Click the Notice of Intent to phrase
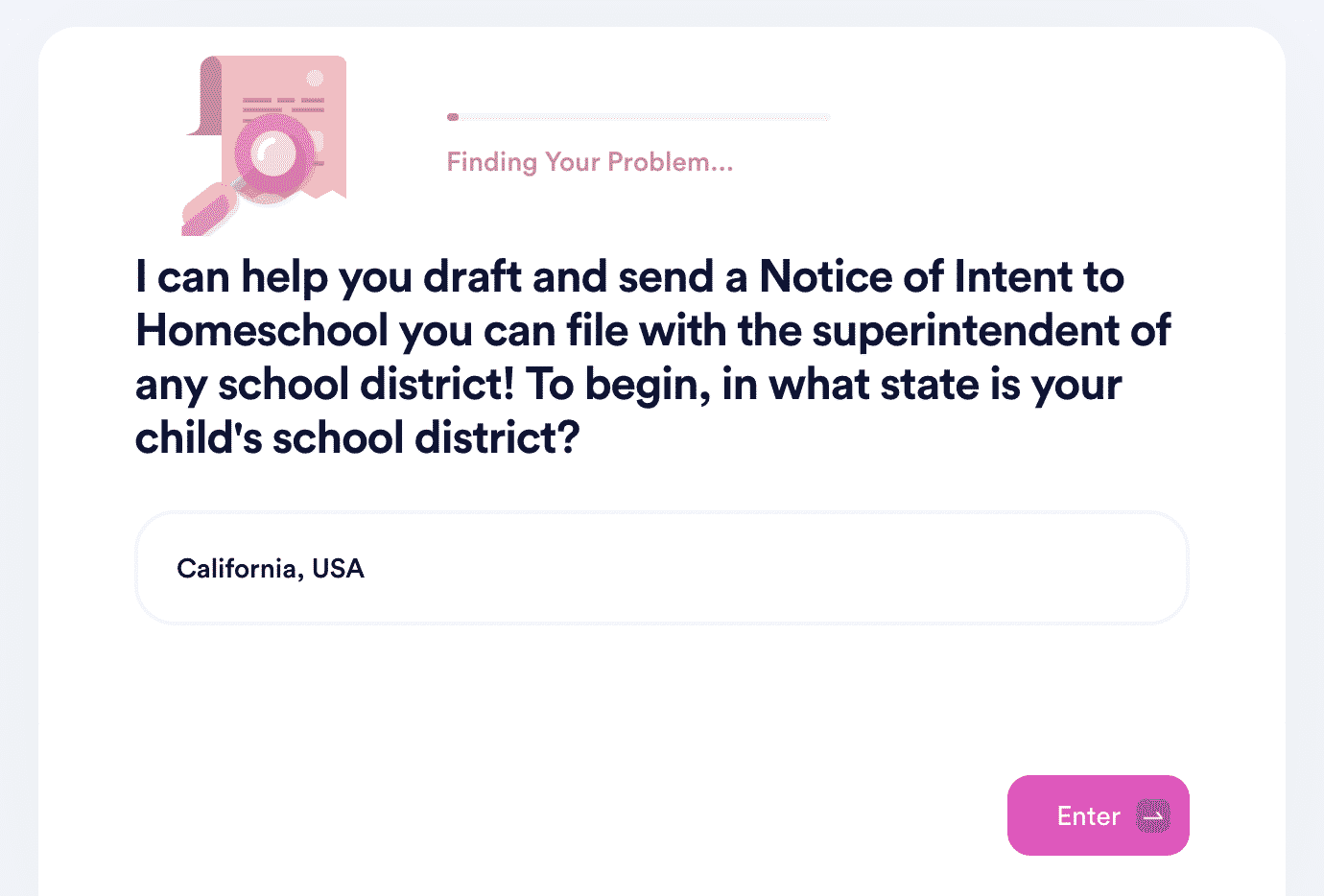This screenshot has width=1324, height=896. pyautogui.click(x=941, y=276)
